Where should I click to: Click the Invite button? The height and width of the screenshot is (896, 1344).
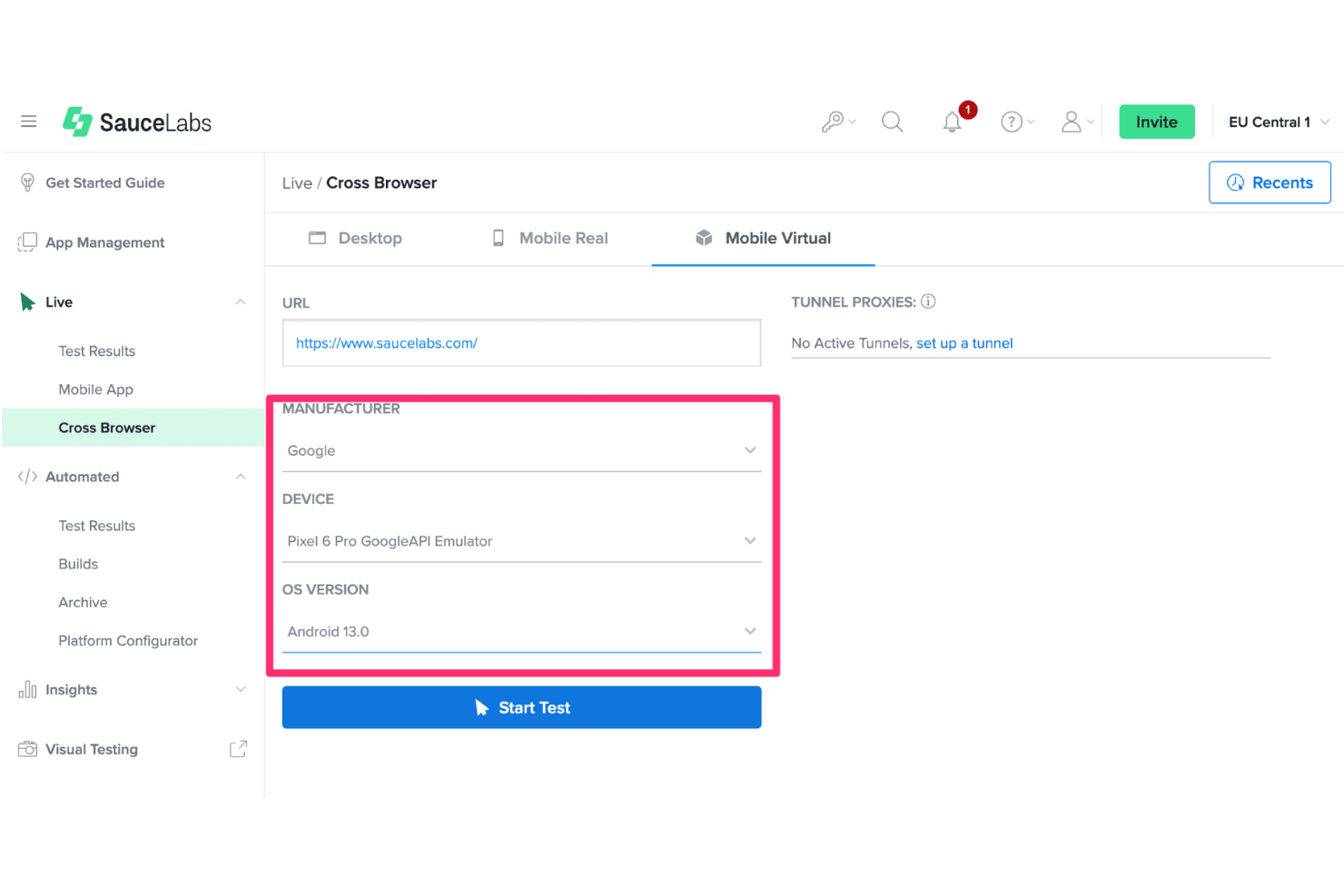pos(1157,122)
